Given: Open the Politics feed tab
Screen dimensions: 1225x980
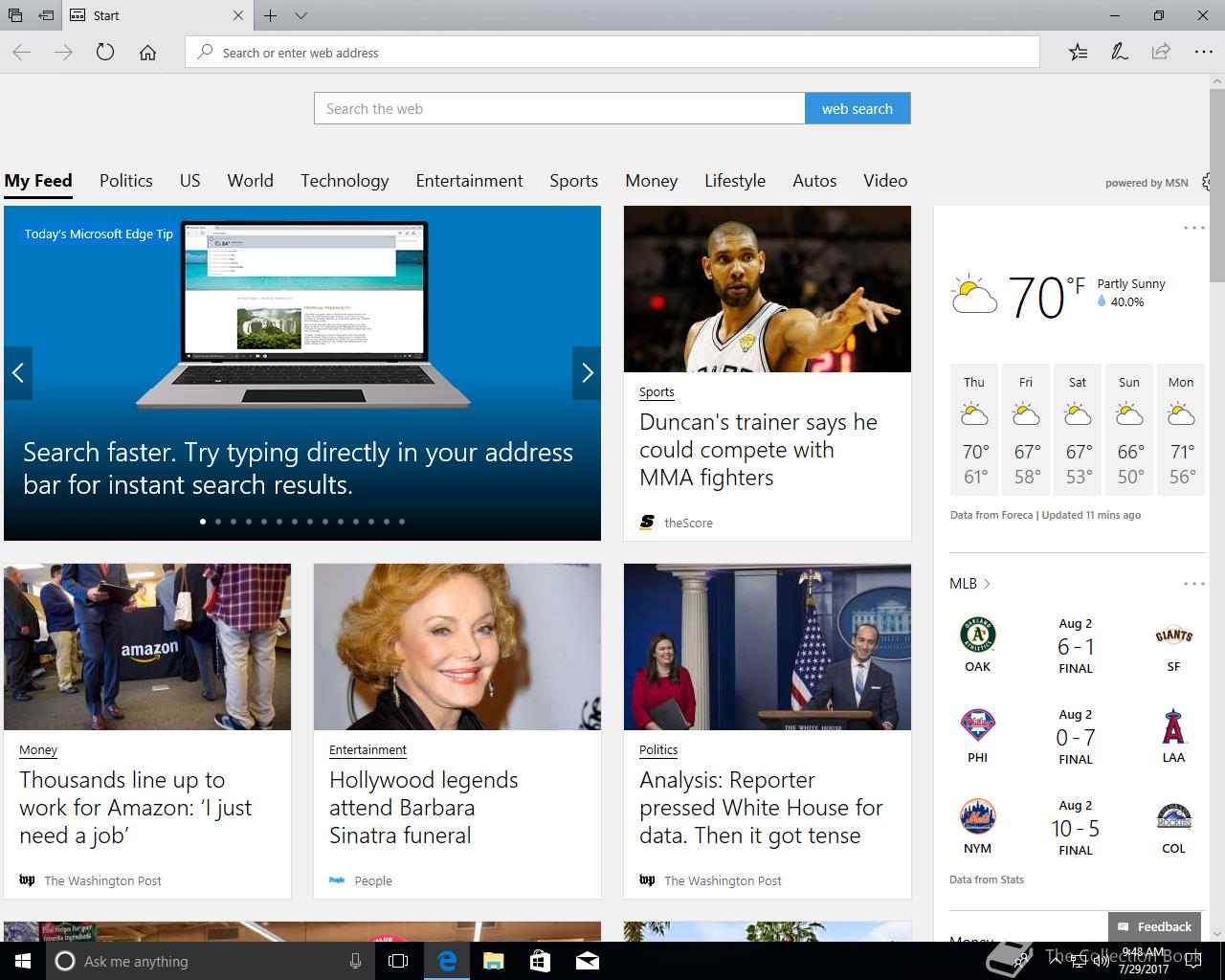Looking at the screenshot, I should pos(126,181).
